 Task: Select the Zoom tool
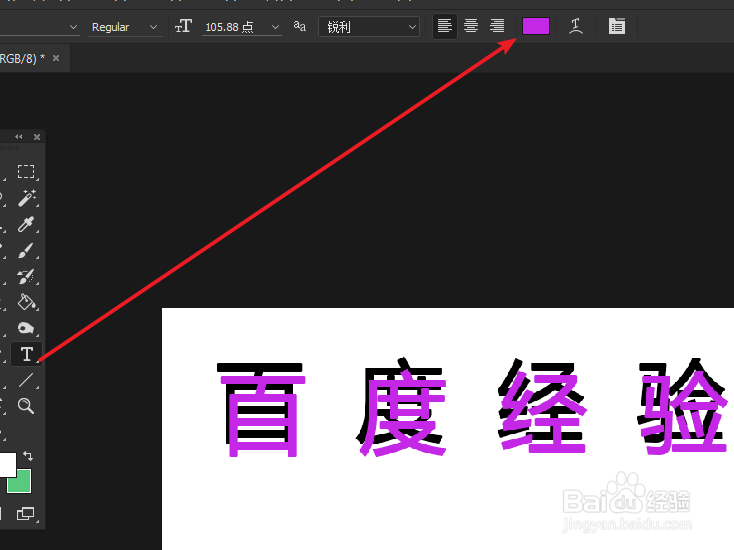coord(26,406)
